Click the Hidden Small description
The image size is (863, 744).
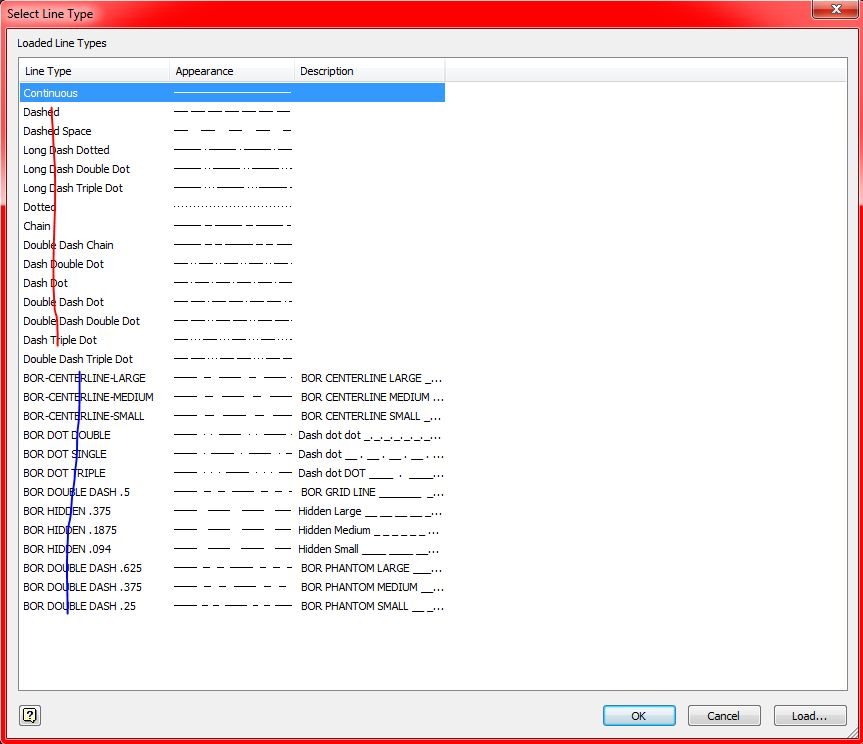(x=369, y=549)
